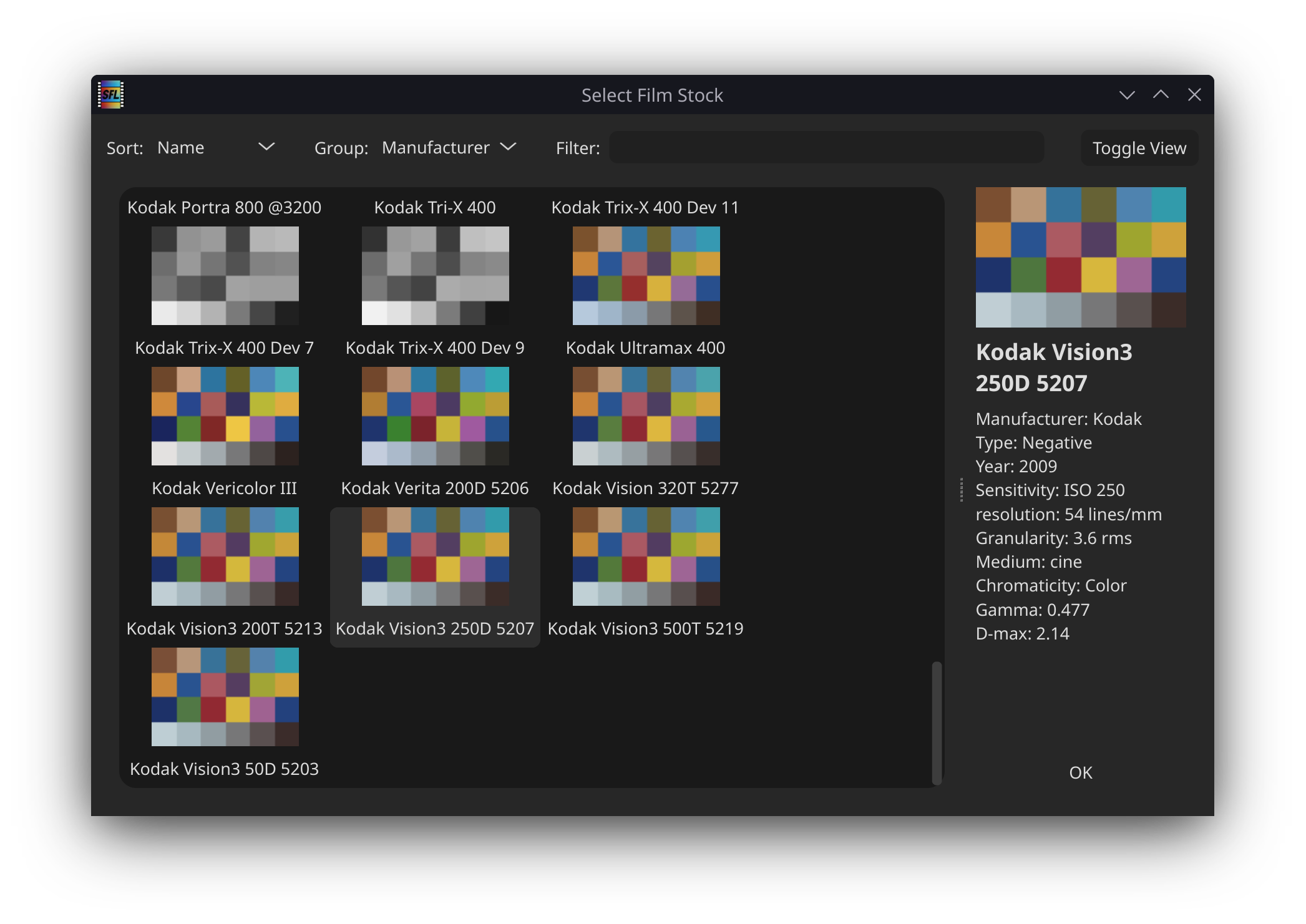Click the 'Year: 2009' detail line
The image size is (1306, 924).
click(x=1016, y=466)
